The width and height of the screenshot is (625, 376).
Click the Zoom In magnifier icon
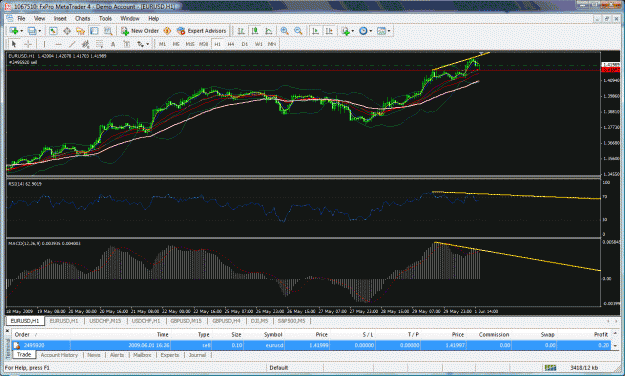pyautogui.click(x=285, y=31)
